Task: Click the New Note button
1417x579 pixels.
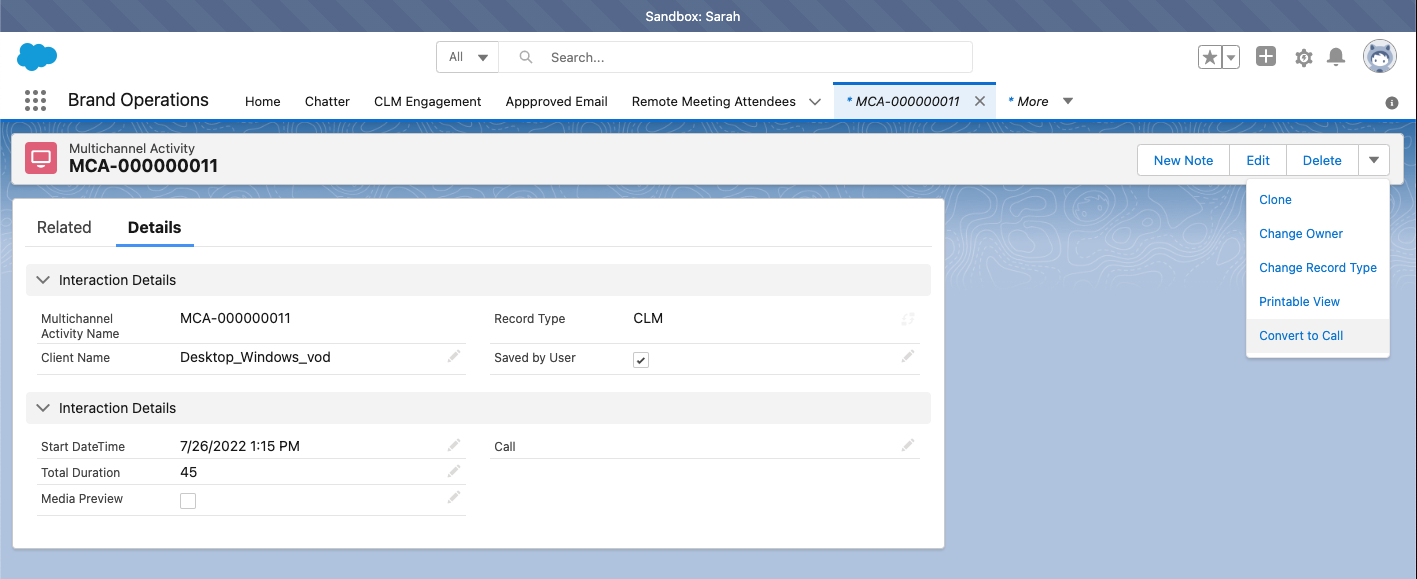Action: pos(1183,160)
